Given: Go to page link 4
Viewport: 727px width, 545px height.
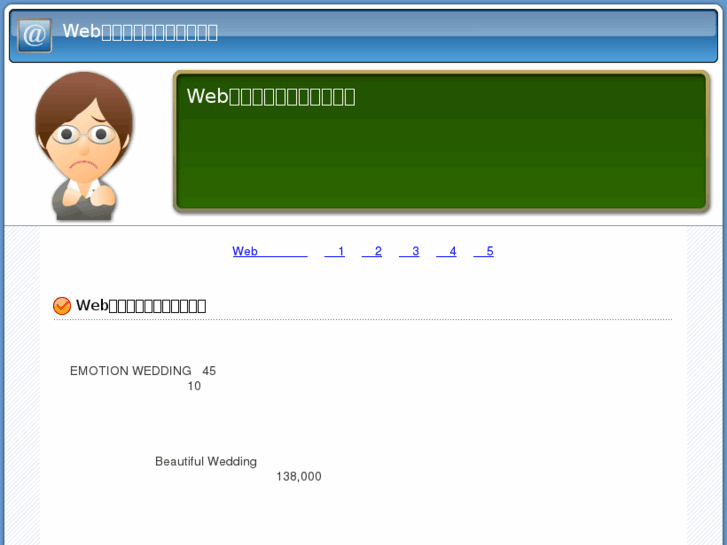Looking at the screenshot, I should click(446, 251).
